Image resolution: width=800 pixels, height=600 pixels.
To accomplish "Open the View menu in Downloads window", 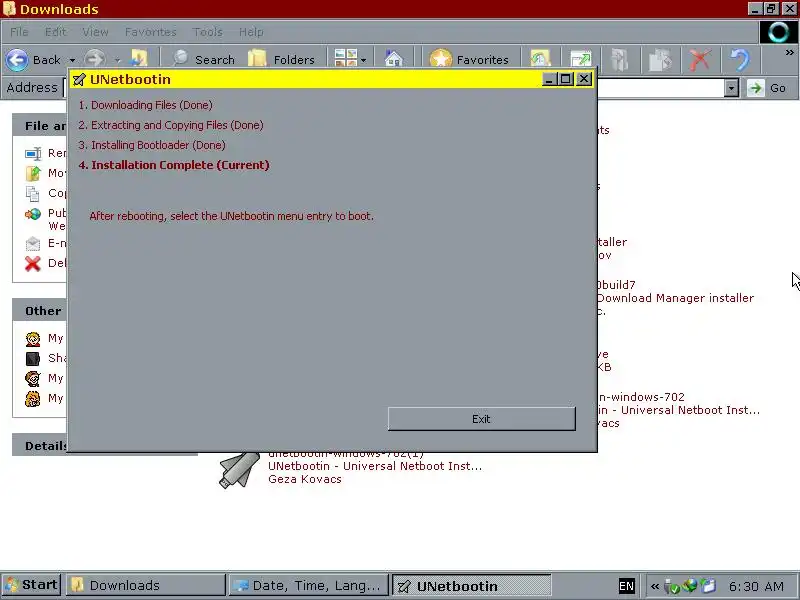I will pos(95,32).
